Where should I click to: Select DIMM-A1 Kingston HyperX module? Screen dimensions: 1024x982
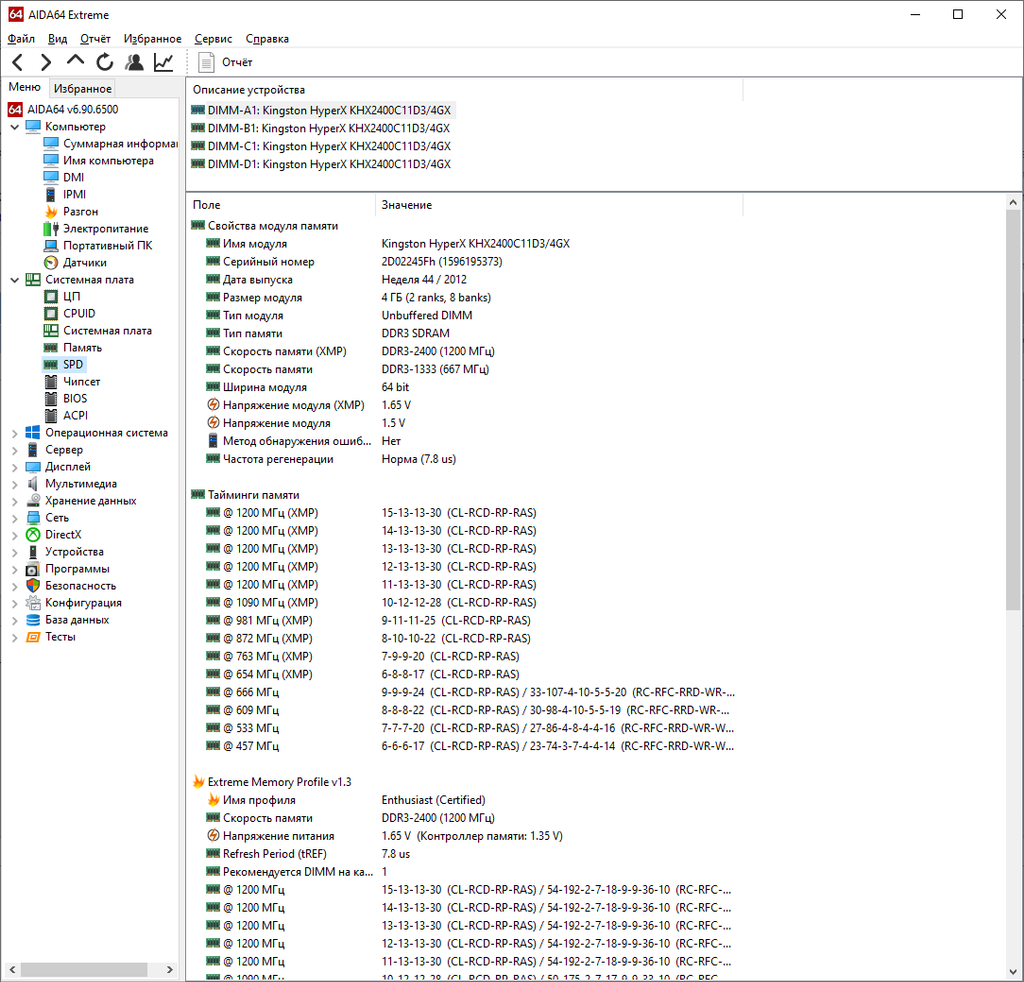tap(321, 110)
